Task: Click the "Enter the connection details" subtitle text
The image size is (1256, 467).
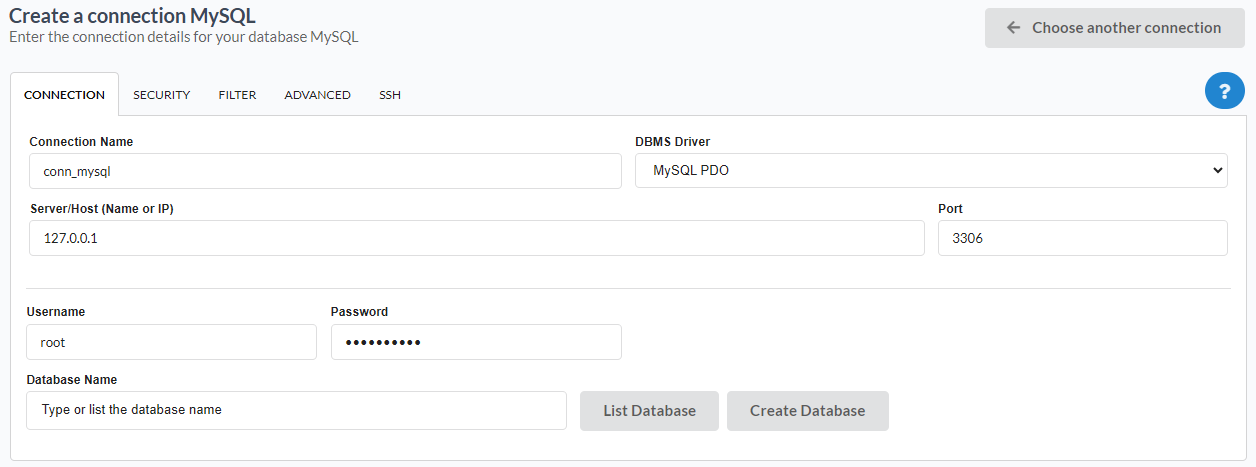Action: coord(183,37)
